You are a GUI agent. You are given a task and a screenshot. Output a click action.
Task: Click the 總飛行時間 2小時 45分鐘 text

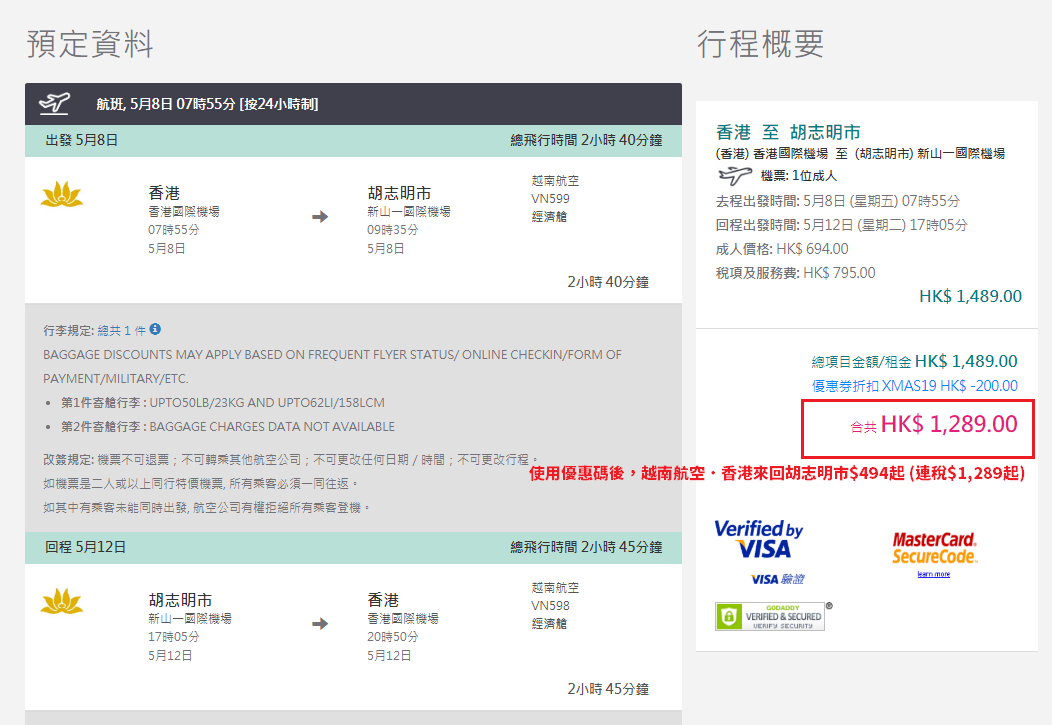[586, 547]
